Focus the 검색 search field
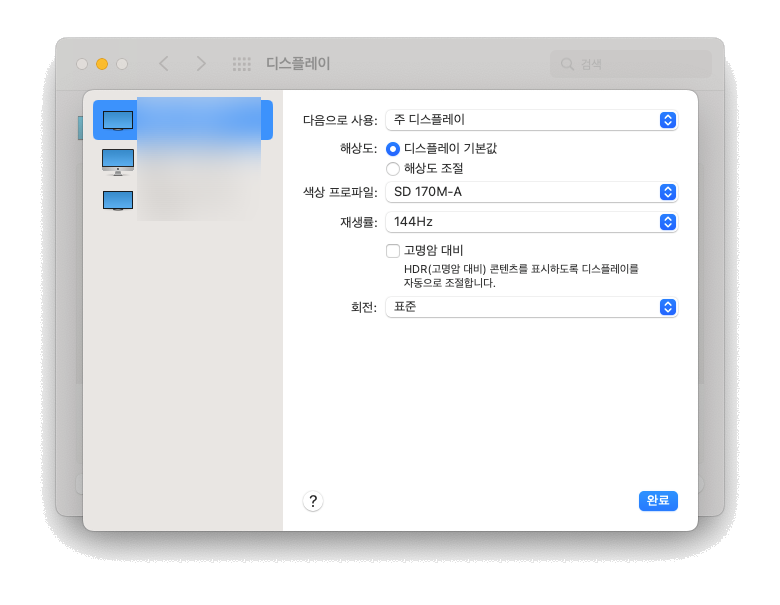The image size is (780, 605). tap(631, 64)
